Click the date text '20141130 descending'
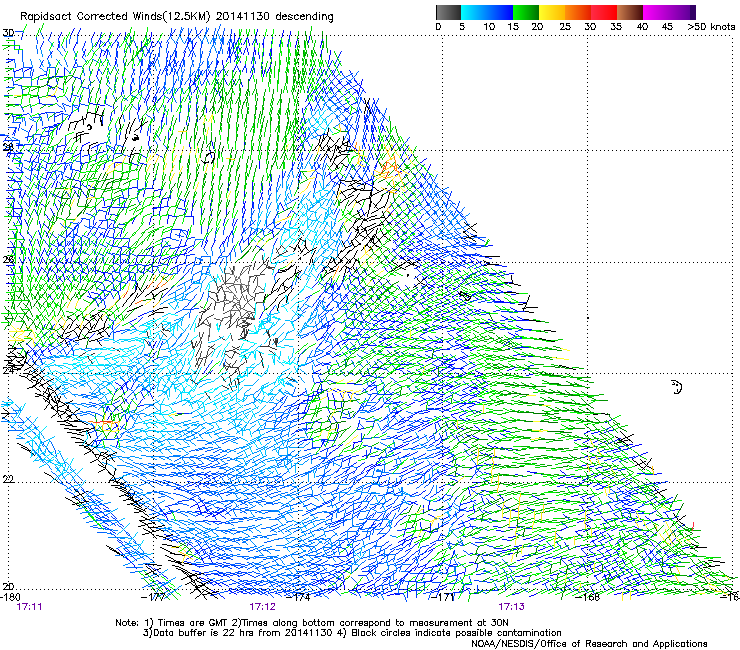The height and width of the screenshot is (650, 740). pos(275,17)
